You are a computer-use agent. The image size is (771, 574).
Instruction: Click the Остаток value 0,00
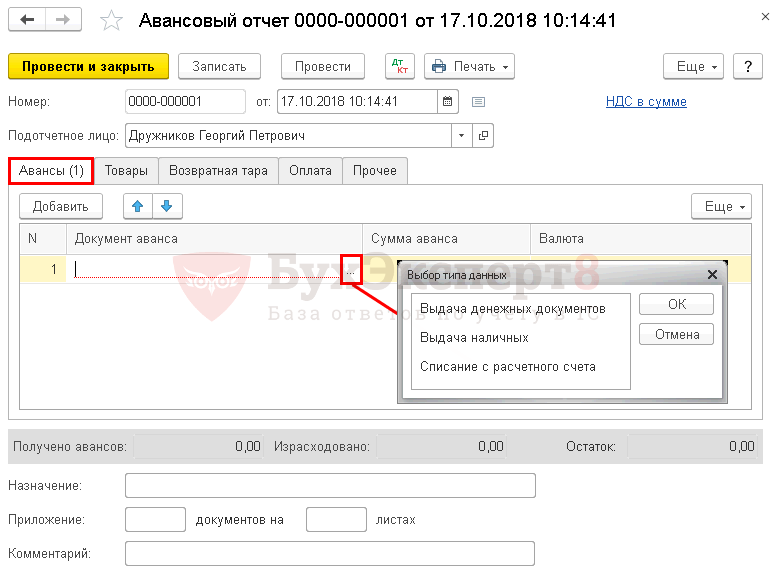[692, 447]
